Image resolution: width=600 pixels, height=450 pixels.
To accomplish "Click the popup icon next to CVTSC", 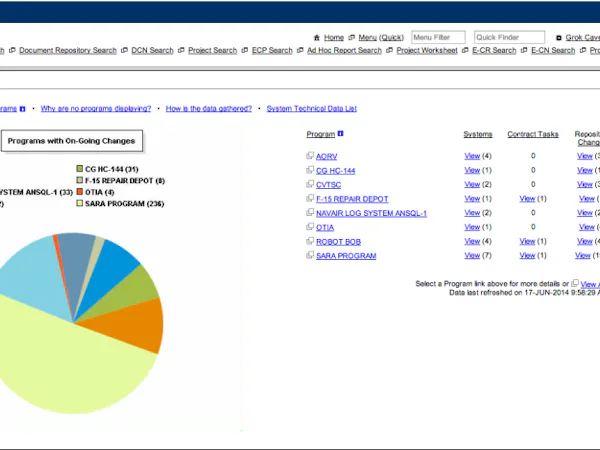I will tap(310, 184).
